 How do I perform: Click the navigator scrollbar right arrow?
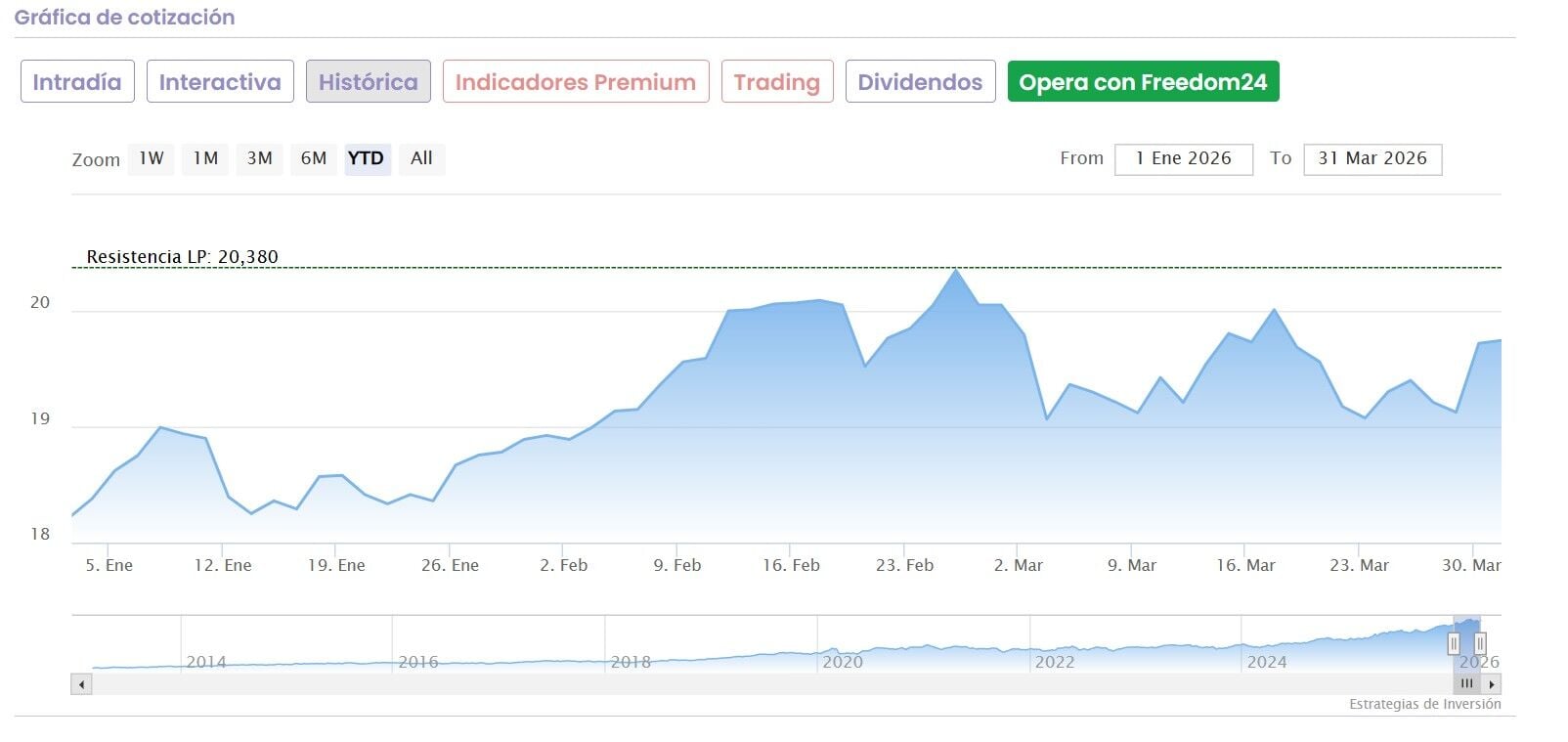[x=1492, y=685]
